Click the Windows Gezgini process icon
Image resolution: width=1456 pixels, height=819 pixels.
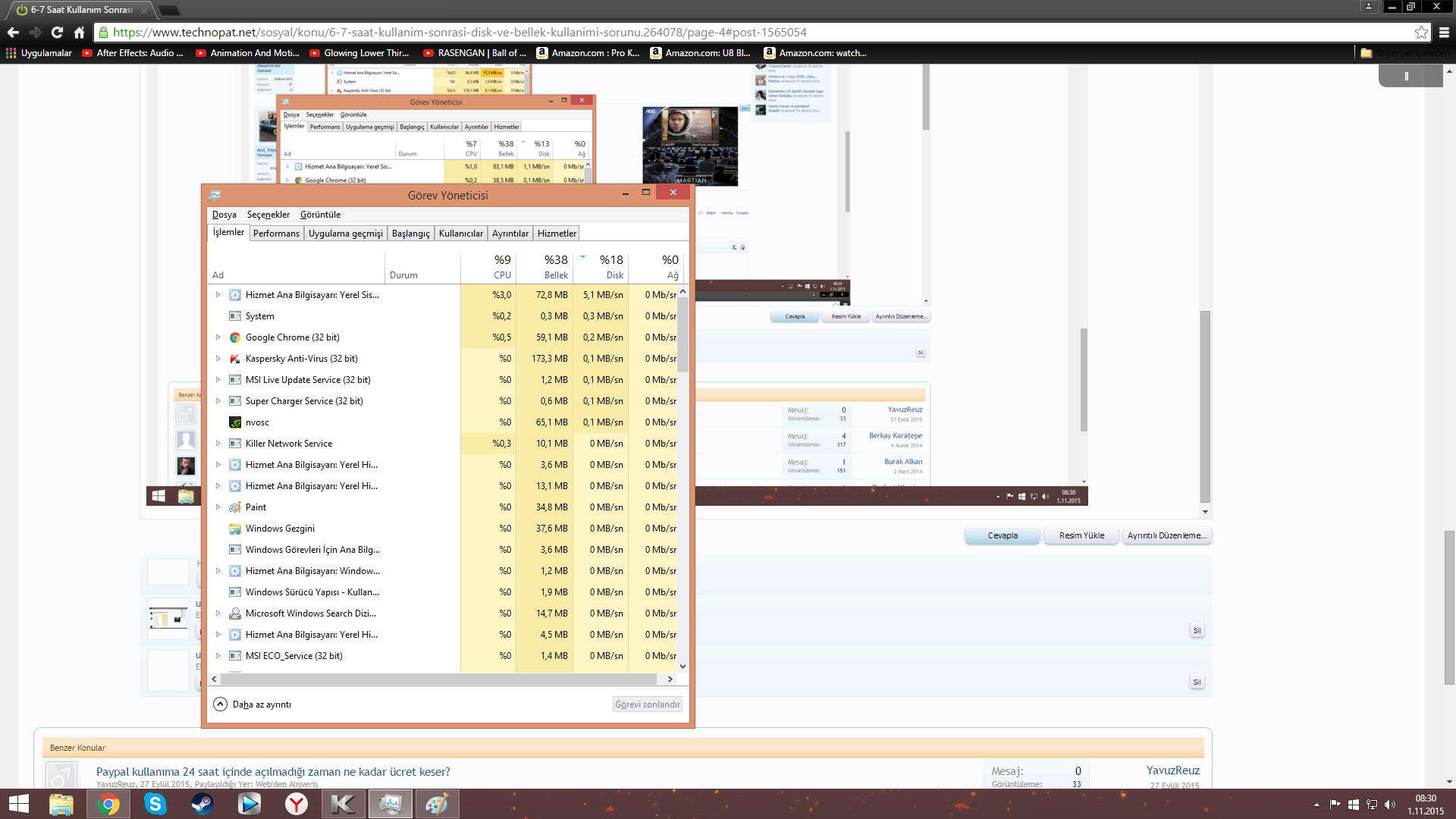(235, 529)
